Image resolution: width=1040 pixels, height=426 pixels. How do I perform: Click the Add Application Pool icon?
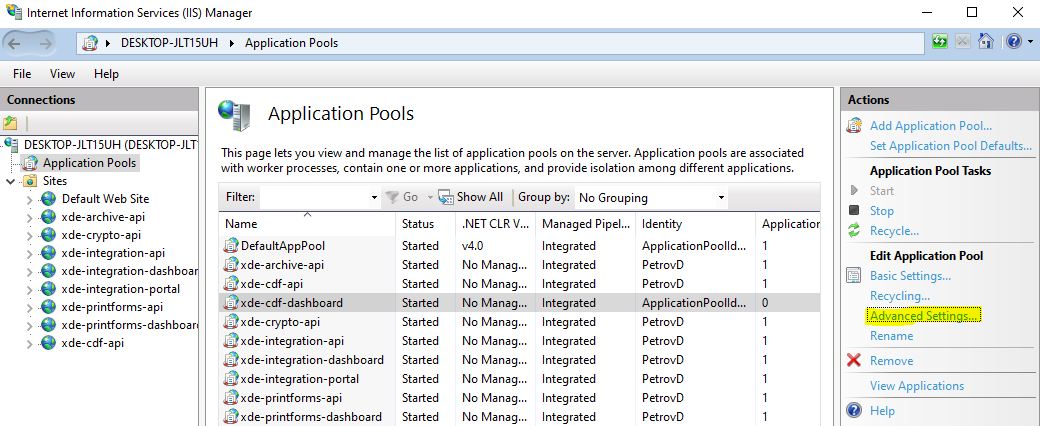pos(854,125)
